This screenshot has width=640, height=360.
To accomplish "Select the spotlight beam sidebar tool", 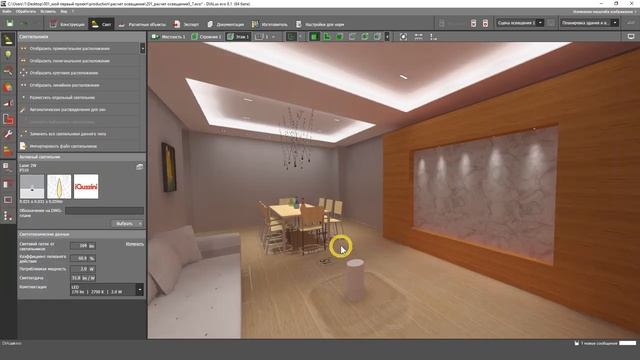I will pos(8,103).
